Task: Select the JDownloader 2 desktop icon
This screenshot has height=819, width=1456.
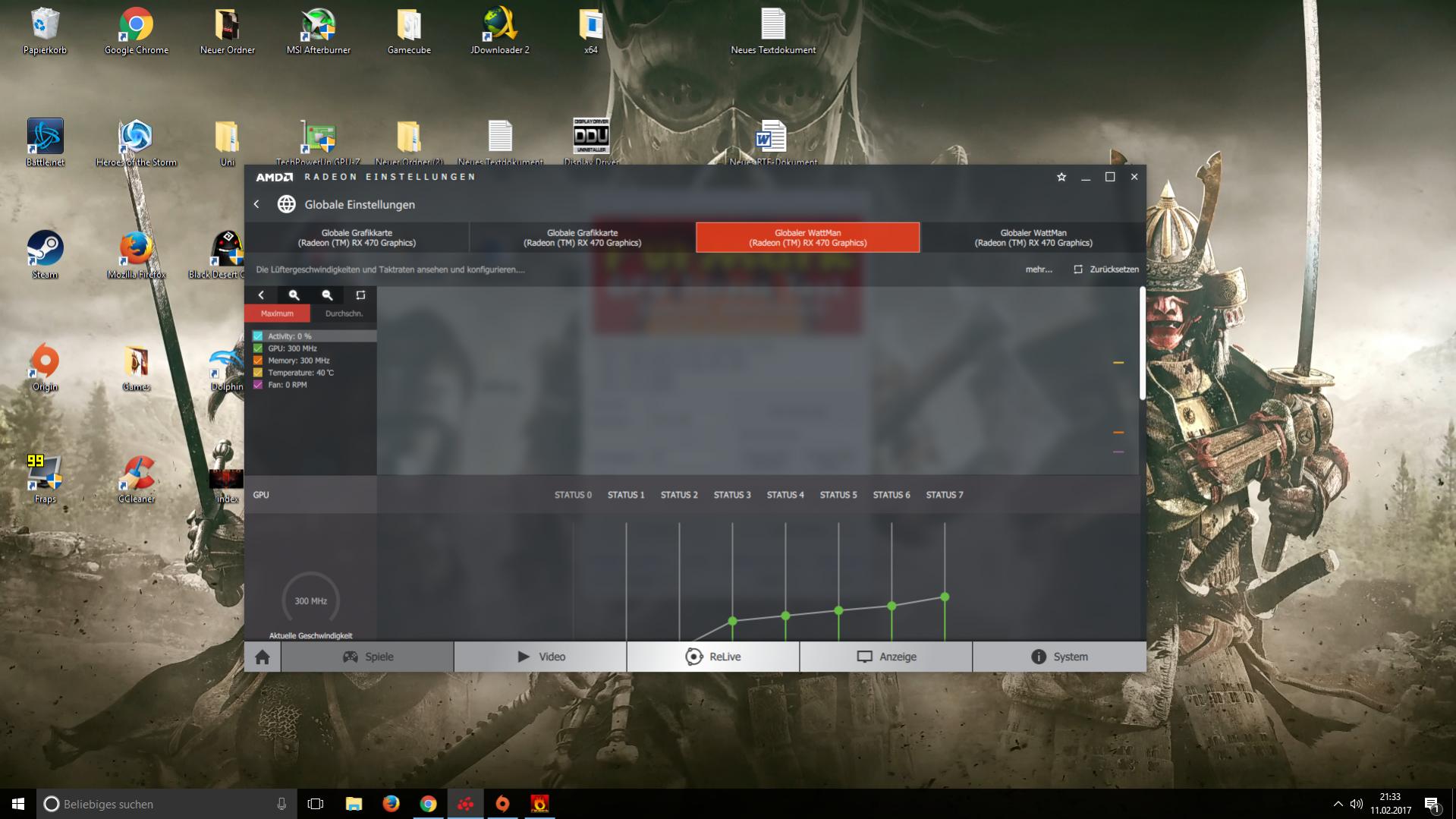Action: (500, 31)
